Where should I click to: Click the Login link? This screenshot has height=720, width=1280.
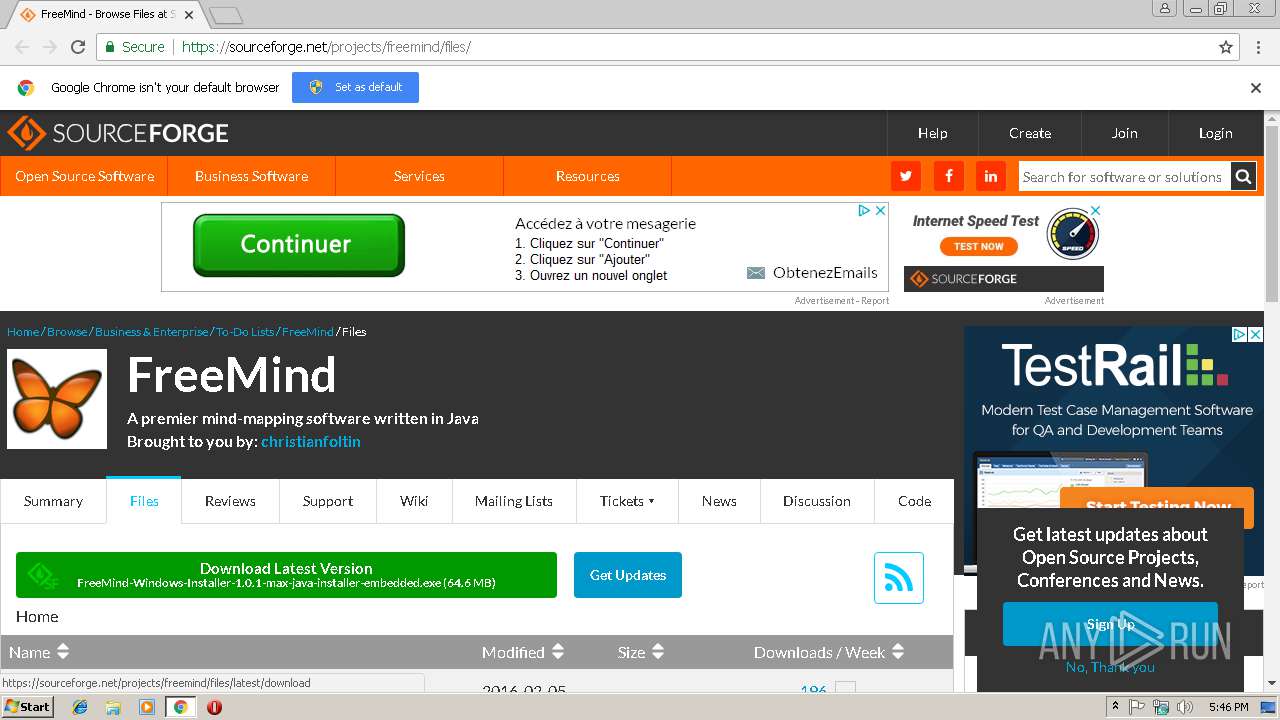click(x=1216, y=133)
